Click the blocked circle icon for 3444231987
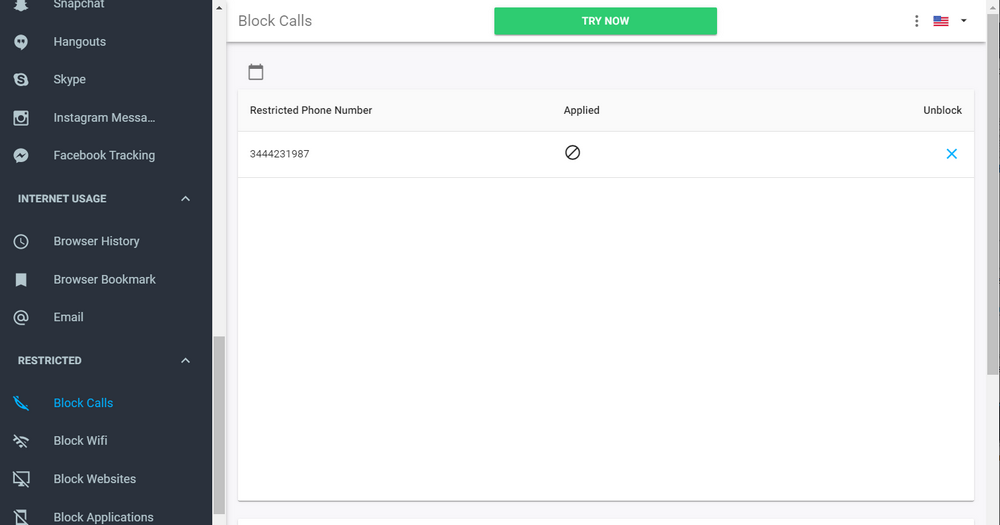1000x525 pixels. click(573, 152)
